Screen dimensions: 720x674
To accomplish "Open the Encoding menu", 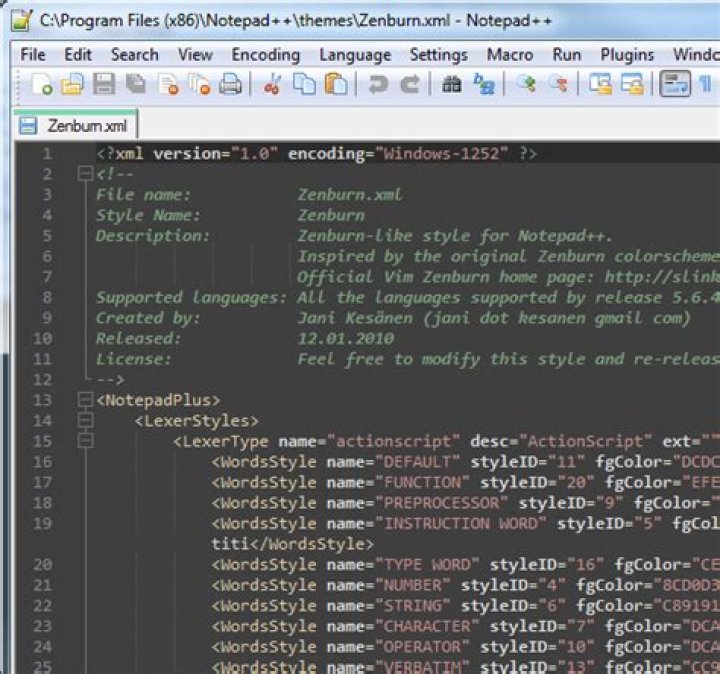I will pyautogui.click(x=265, y=55).
